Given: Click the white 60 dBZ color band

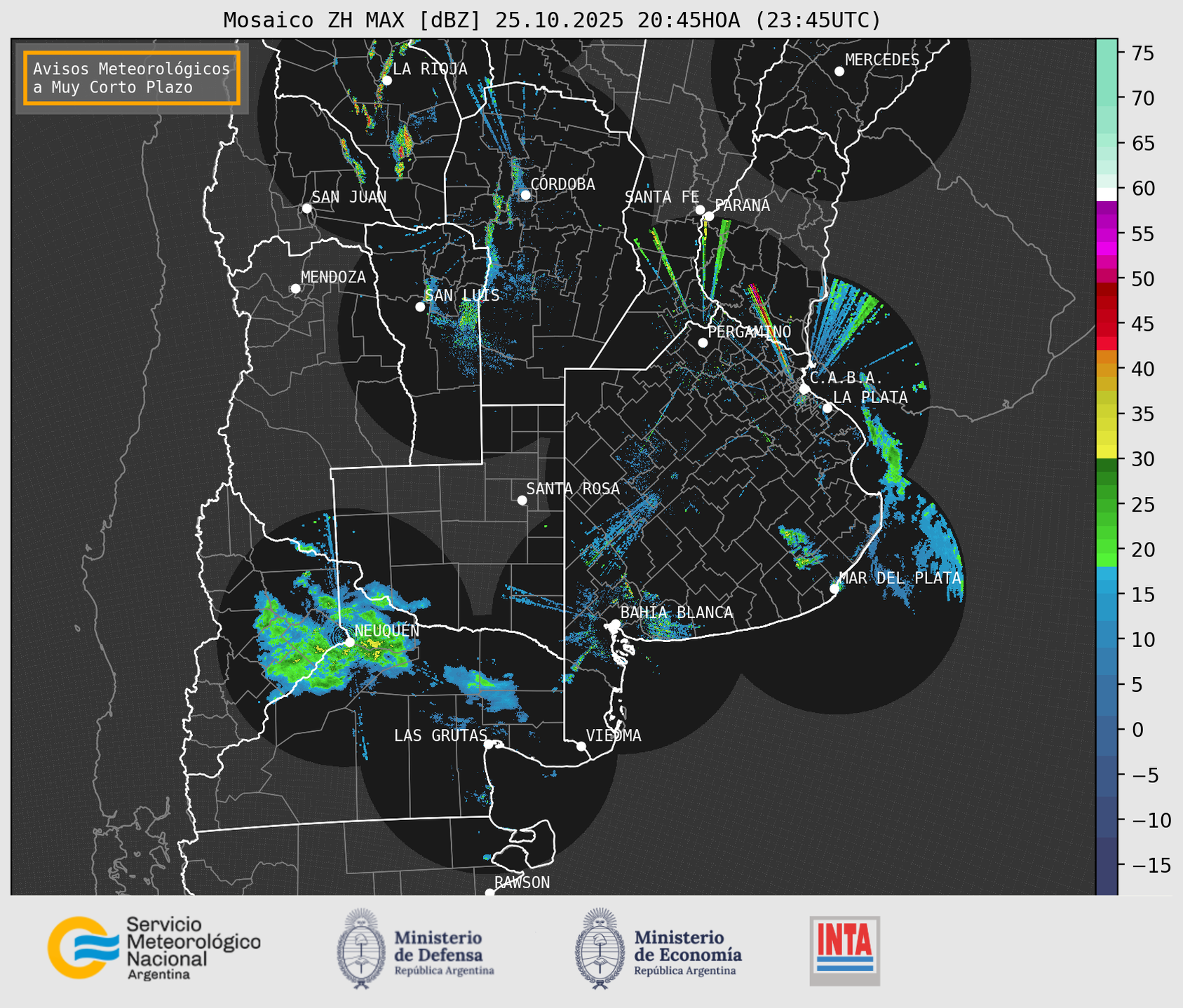Looking at the screenshot, I should tap(1106, 193).
